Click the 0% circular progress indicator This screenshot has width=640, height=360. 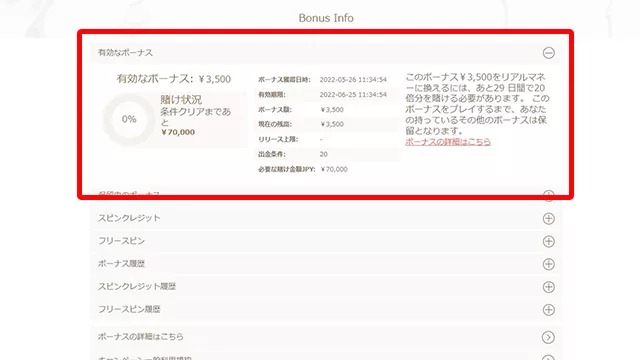129,119
